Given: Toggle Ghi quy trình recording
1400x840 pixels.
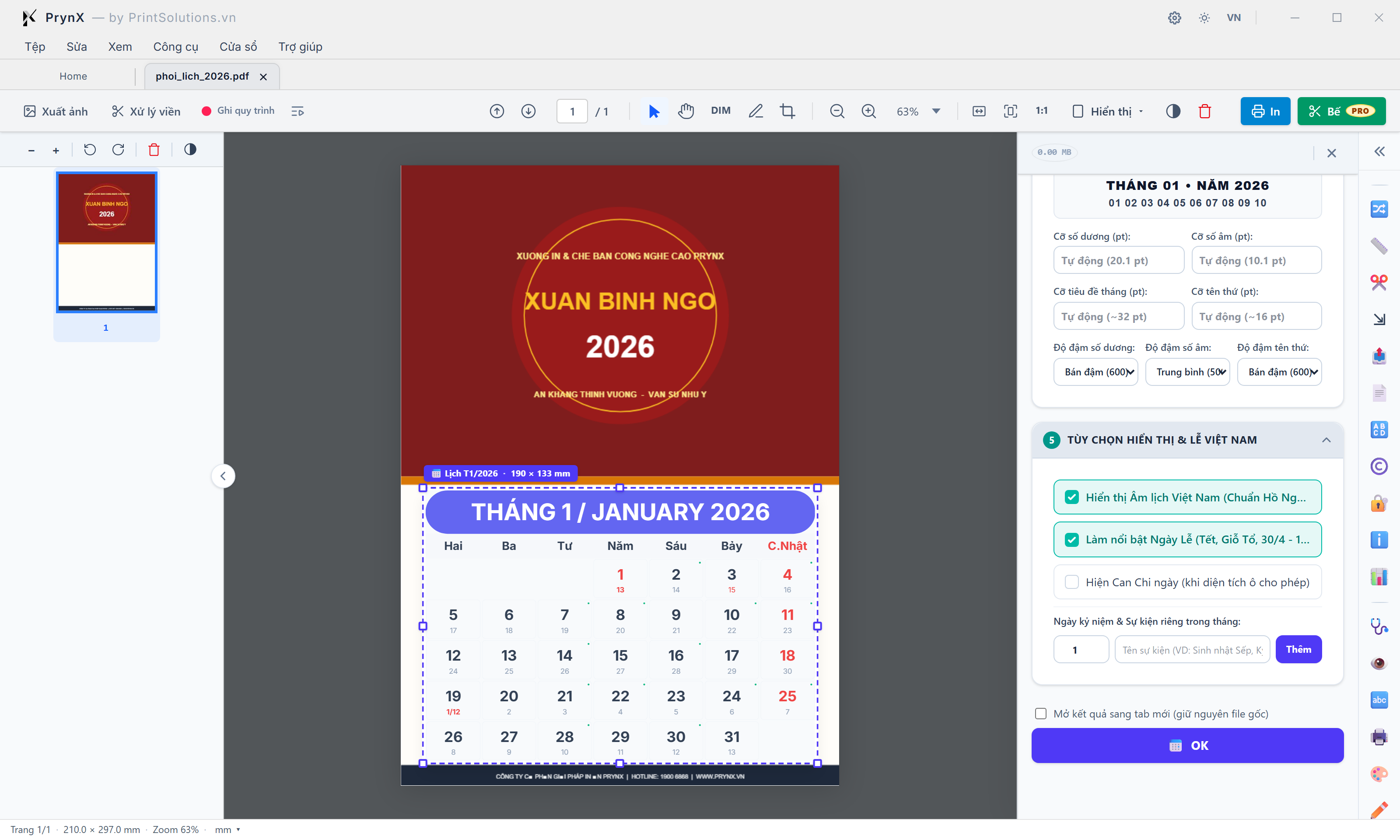Looking at the screenshot, I should point(238,111).
